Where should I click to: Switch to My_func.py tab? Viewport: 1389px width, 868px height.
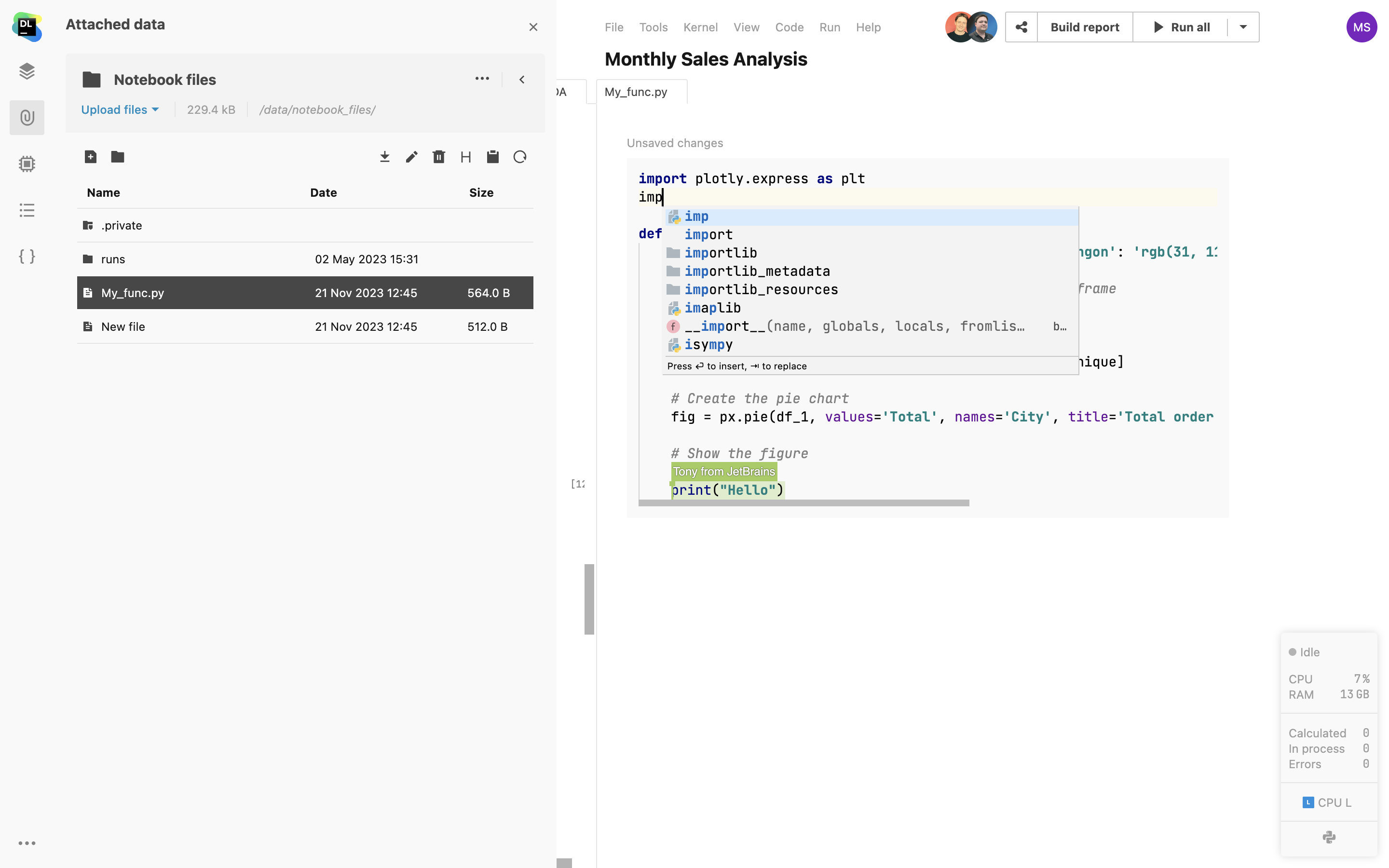636,92
